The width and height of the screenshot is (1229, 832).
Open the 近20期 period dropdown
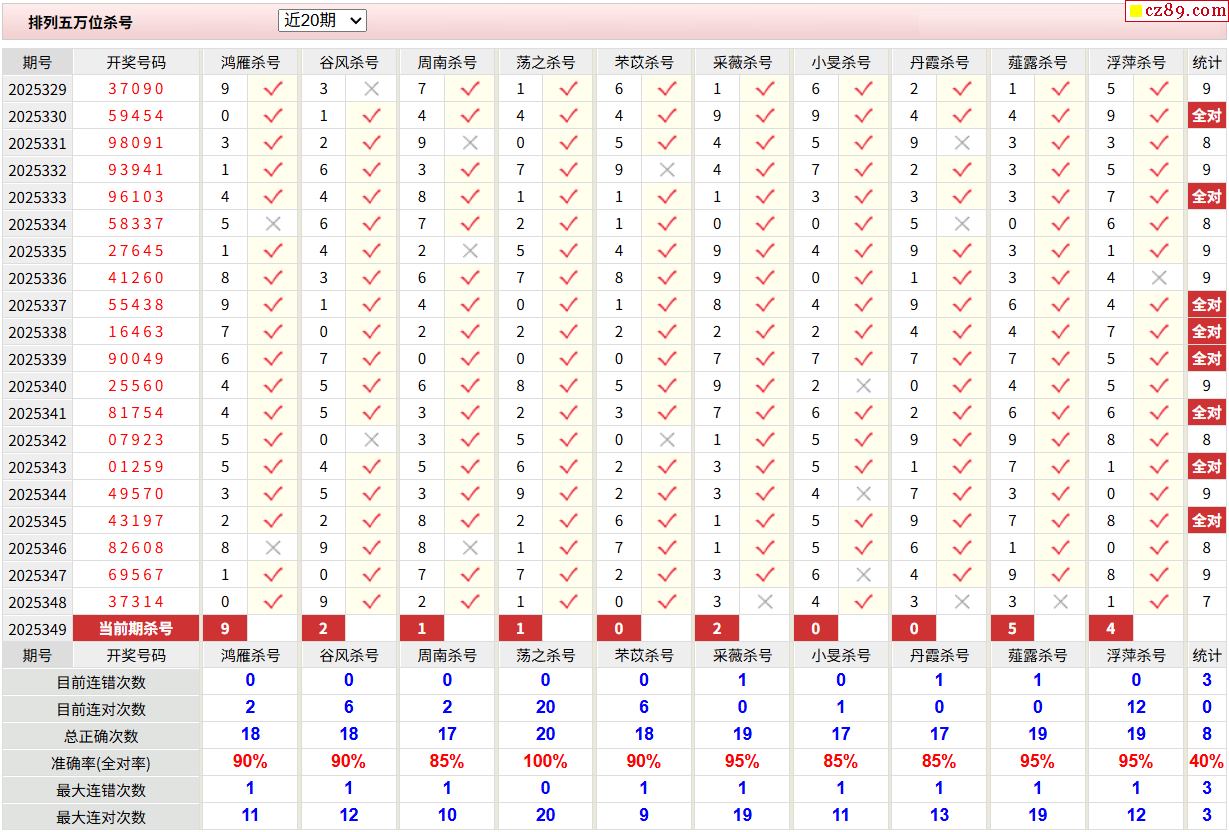point(322,20)
